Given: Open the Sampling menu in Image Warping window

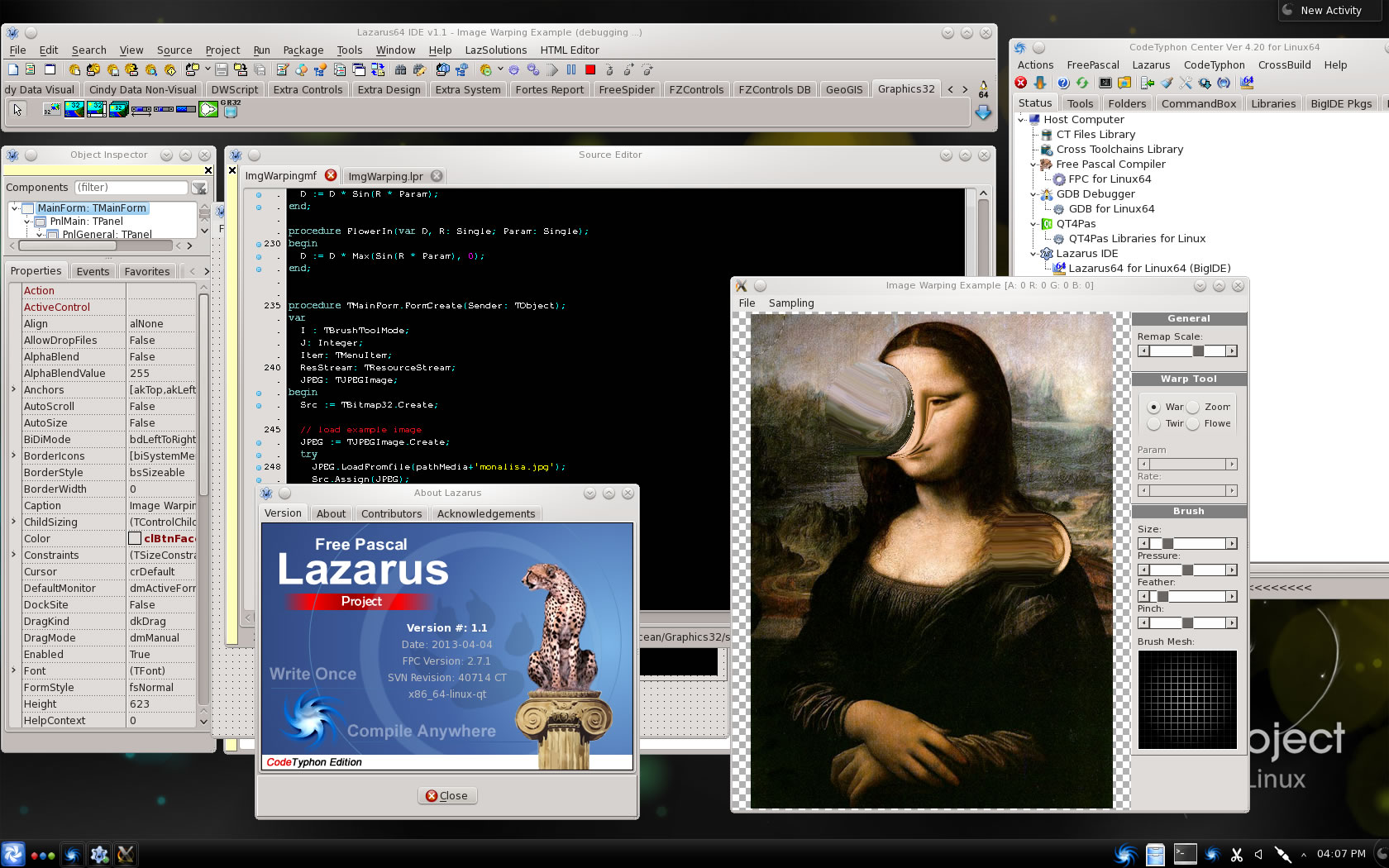Looking at the screenshot, I should (791, 303).
